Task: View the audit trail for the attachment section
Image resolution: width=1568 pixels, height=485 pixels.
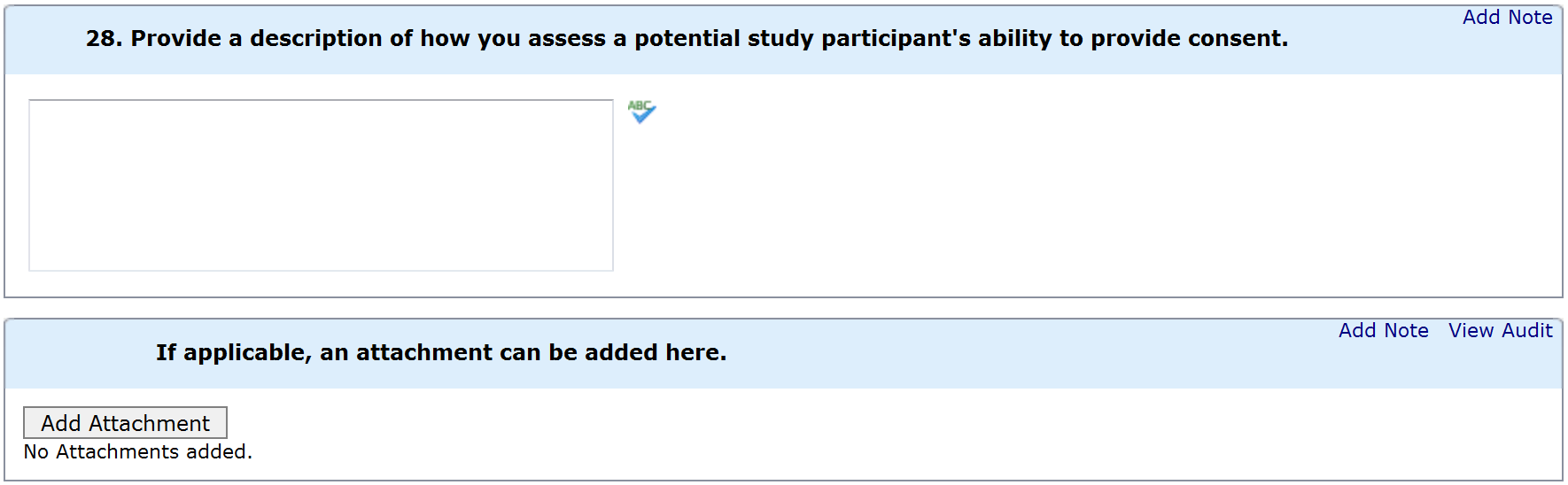Action: (1500, 331)
